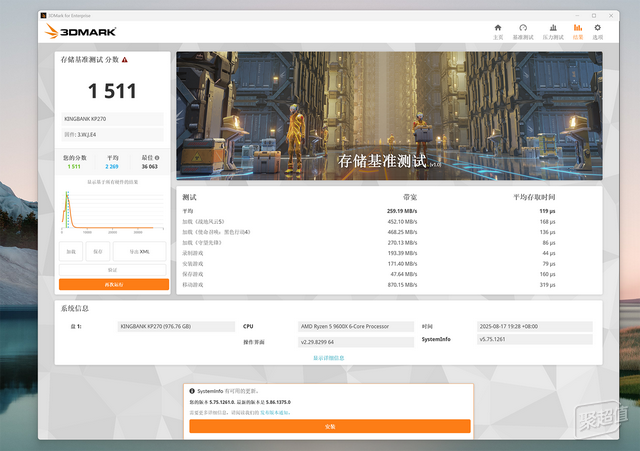Select the Results bar chart icon

click(578, 28)
